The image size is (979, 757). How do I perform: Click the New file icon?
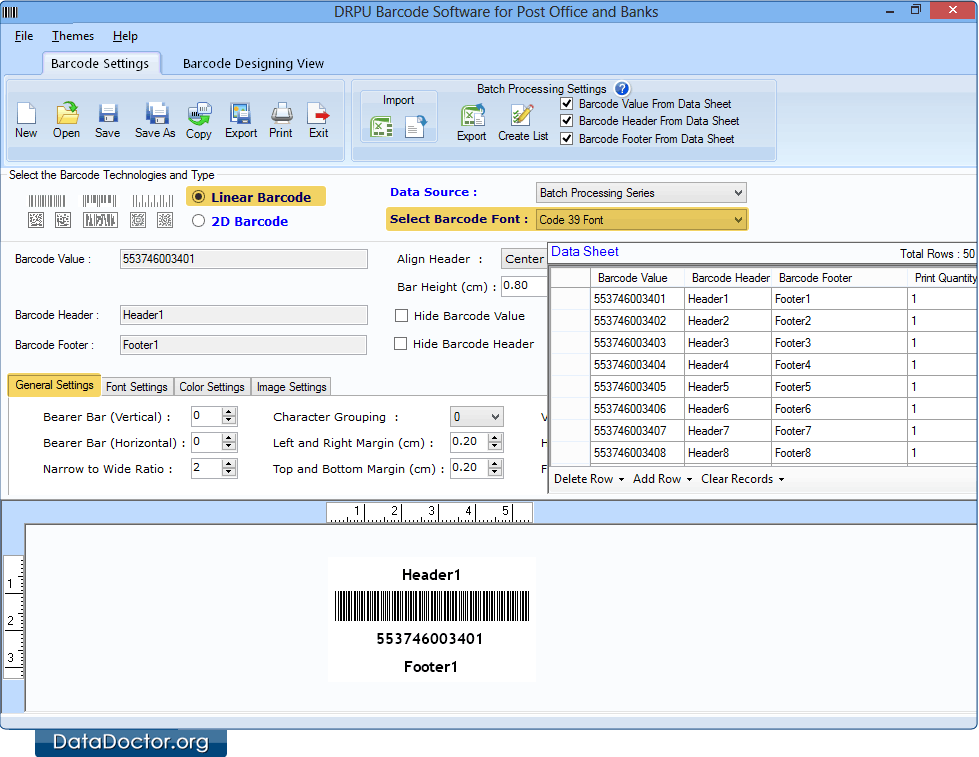pyautogui.click(x=26, y=119)
